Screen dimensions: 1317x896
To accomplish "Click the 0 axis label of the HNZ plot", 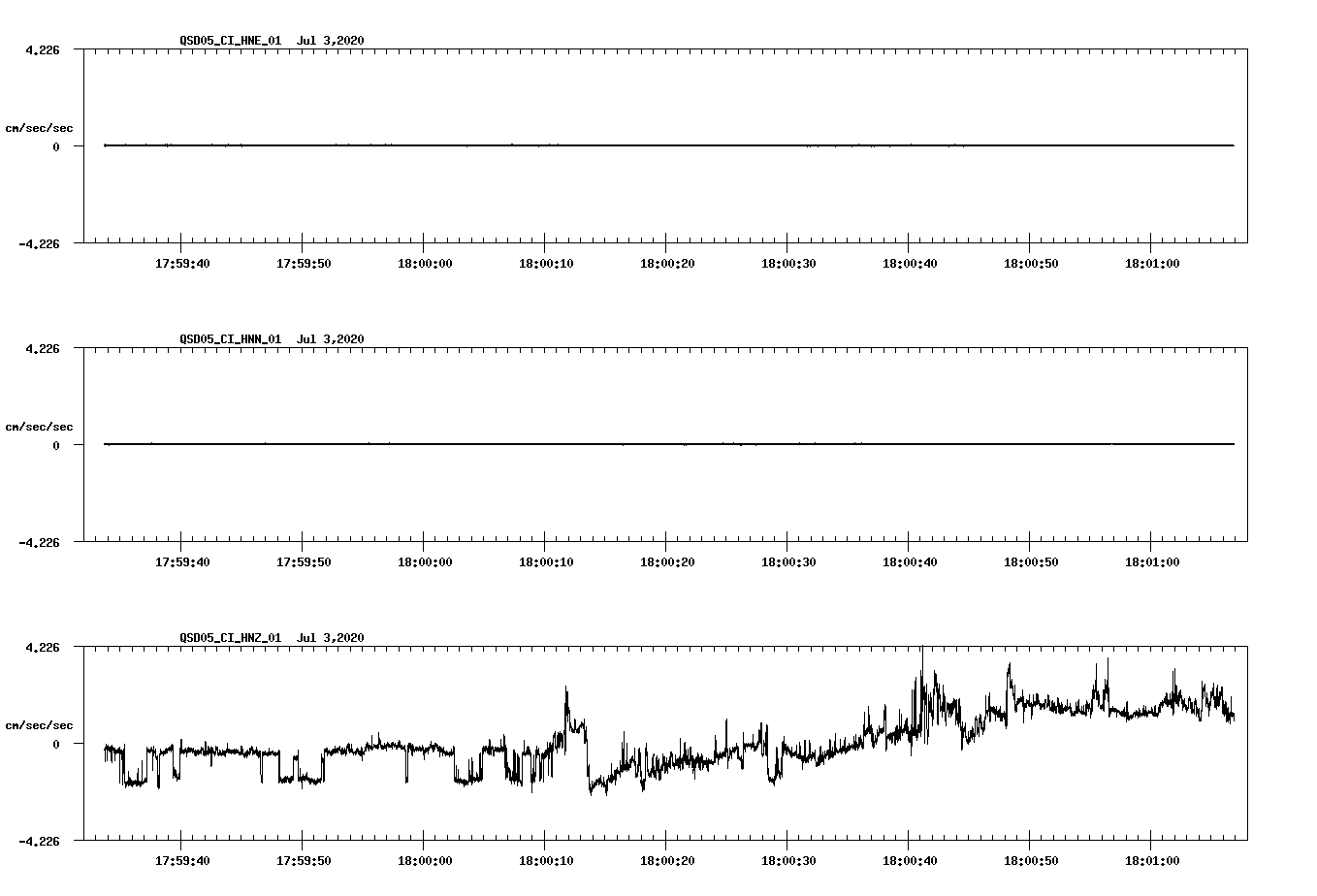I will pos(56,744).
